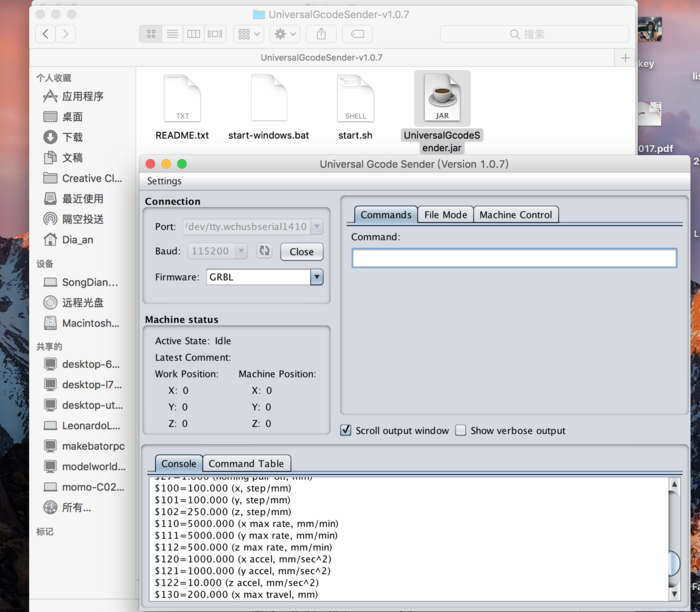Select makebatorpc shared computer
Screen dimensions: 700x612
[x=84, y=446]
